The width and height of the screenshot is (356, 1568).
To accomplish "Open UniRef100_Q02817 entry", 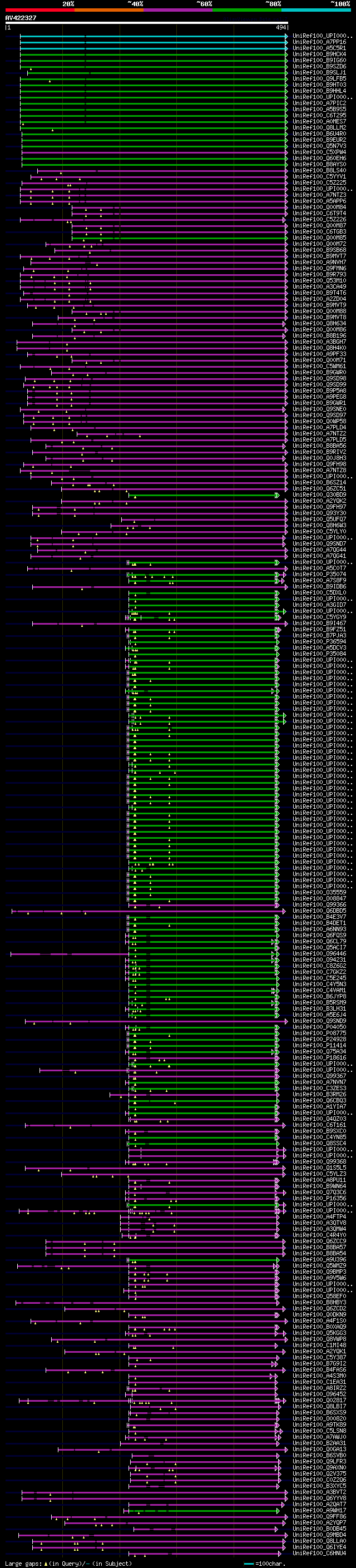I will (319, 1400).
